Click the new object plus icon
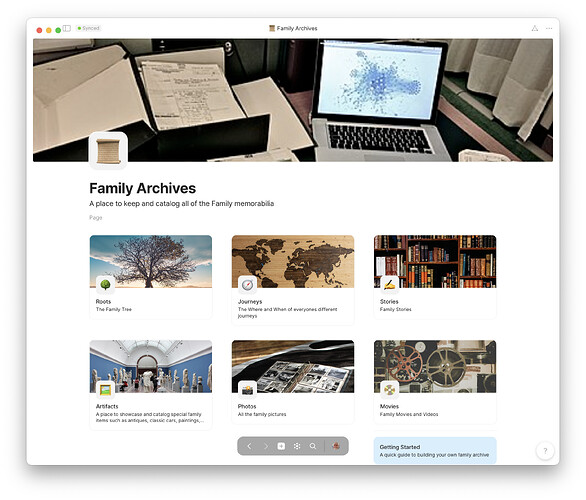The height and width of the screenshot is (500, 586). click(x=281, y=446)
